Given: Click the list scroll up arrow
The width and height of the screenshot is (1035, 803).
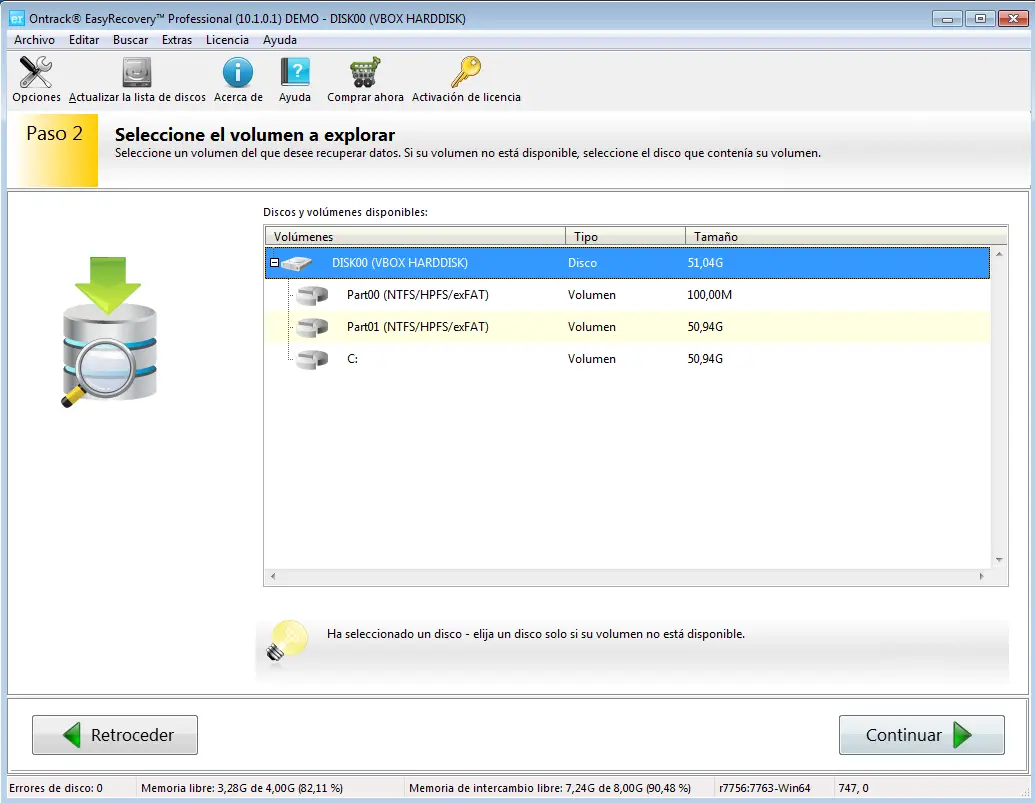Looking at the screenshot, I should (999, 254).
